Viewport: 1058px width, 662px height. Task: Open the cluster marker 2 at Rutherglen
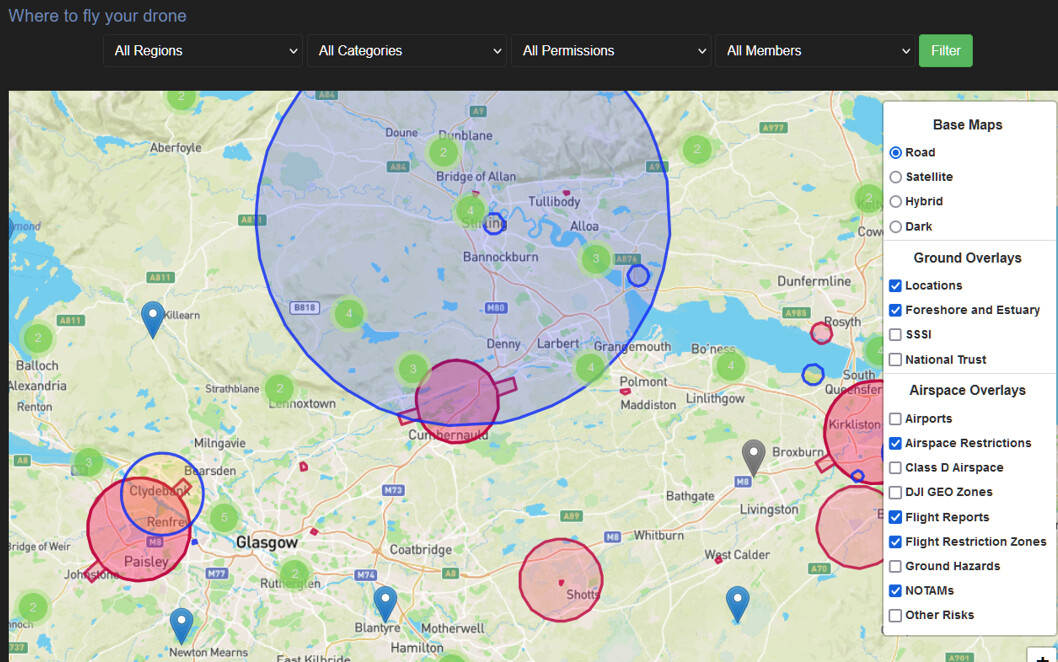[x=294, y=574]
